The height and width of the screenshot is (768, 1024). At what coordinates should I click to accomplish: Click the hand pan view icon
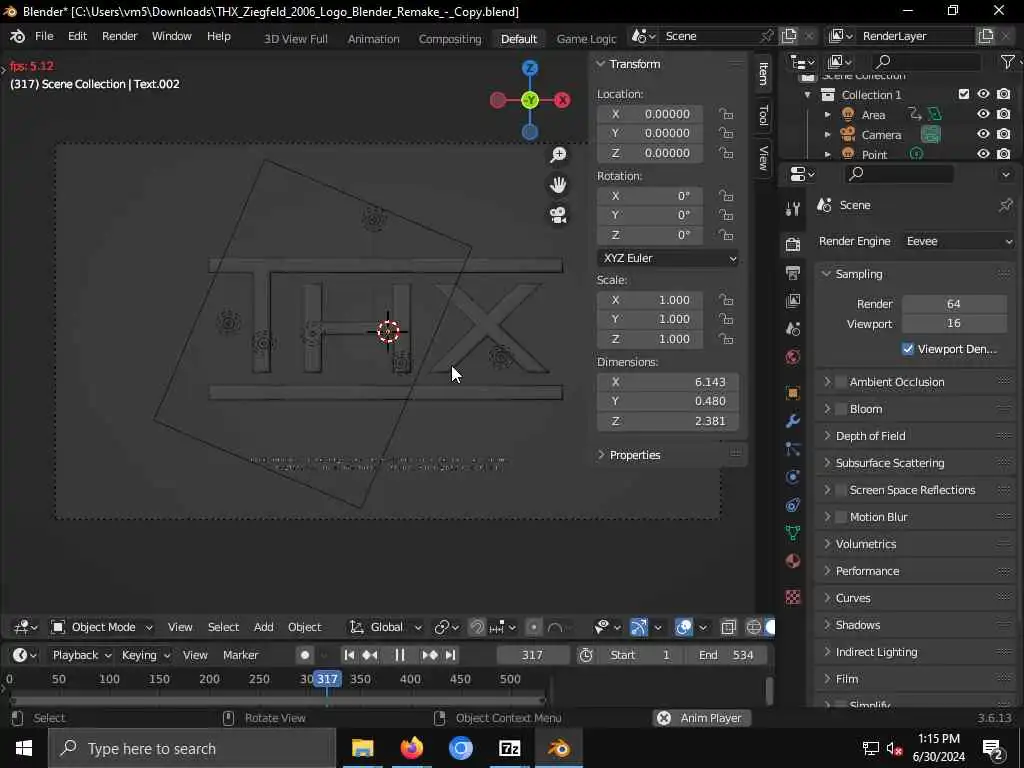click(558, 185)
